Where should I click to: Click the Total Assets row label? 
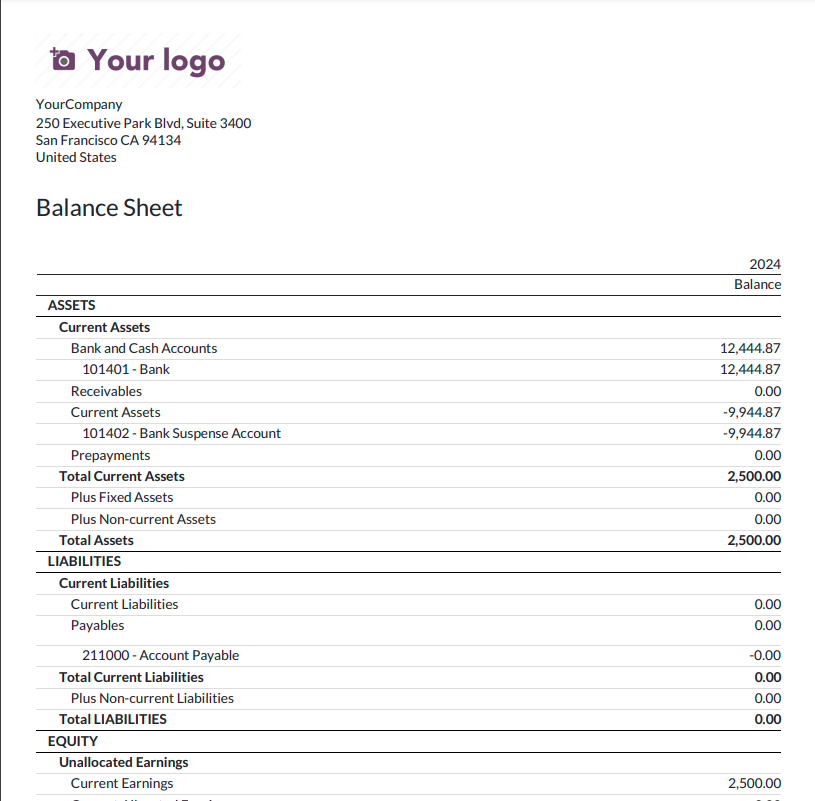coord(96,540)
